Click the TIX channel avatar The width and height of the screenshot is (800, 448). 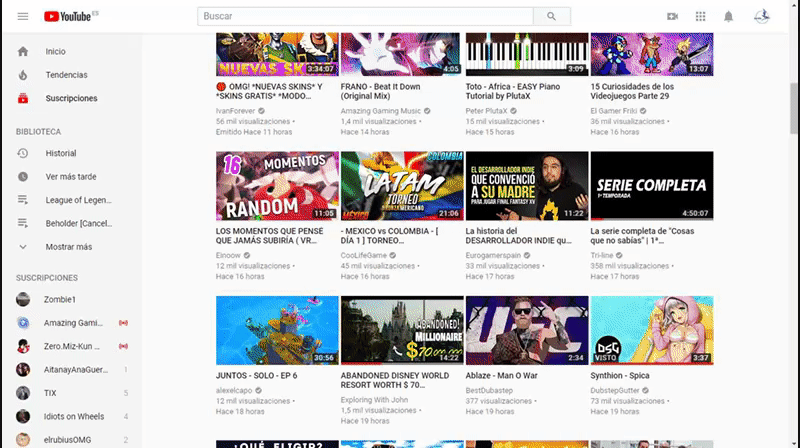[23, 393]
